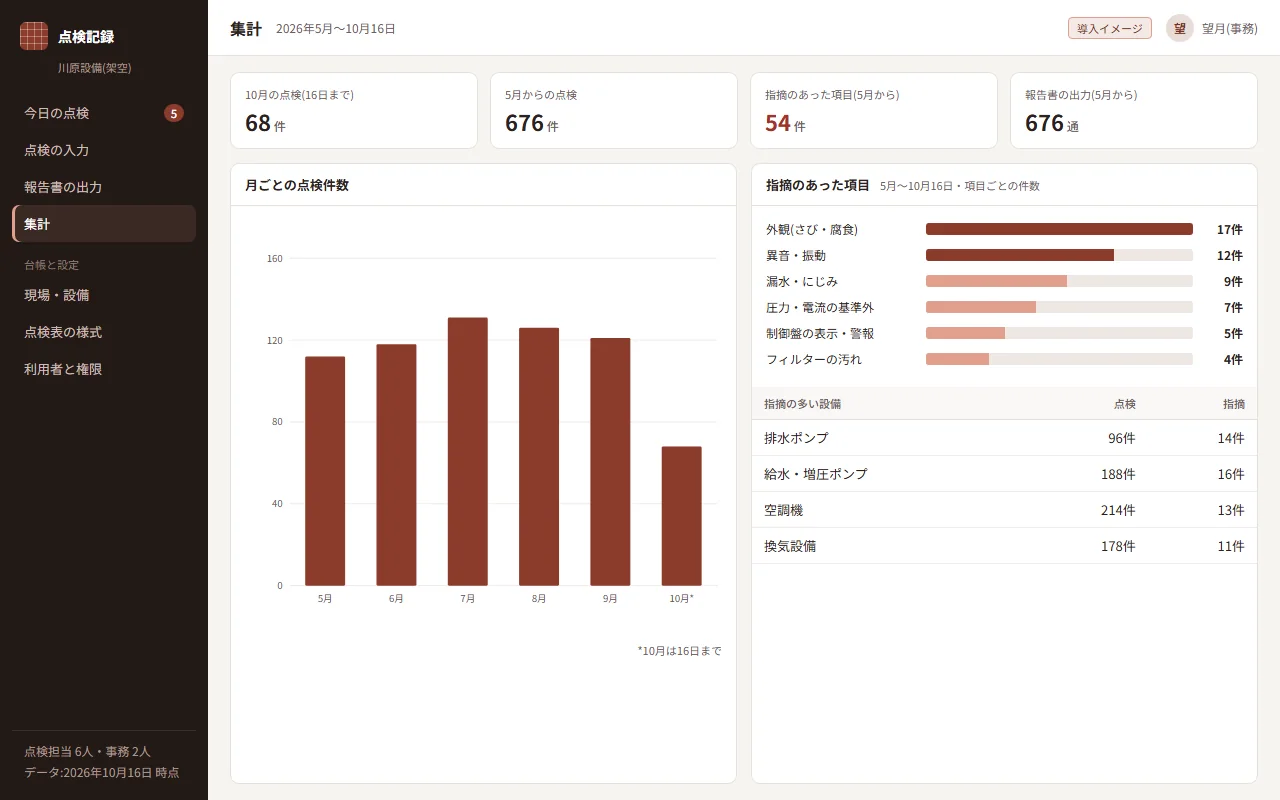Click the 9月 bar in the chart
The width and height of the screenshot is (1280, 800).
point(610,462)
